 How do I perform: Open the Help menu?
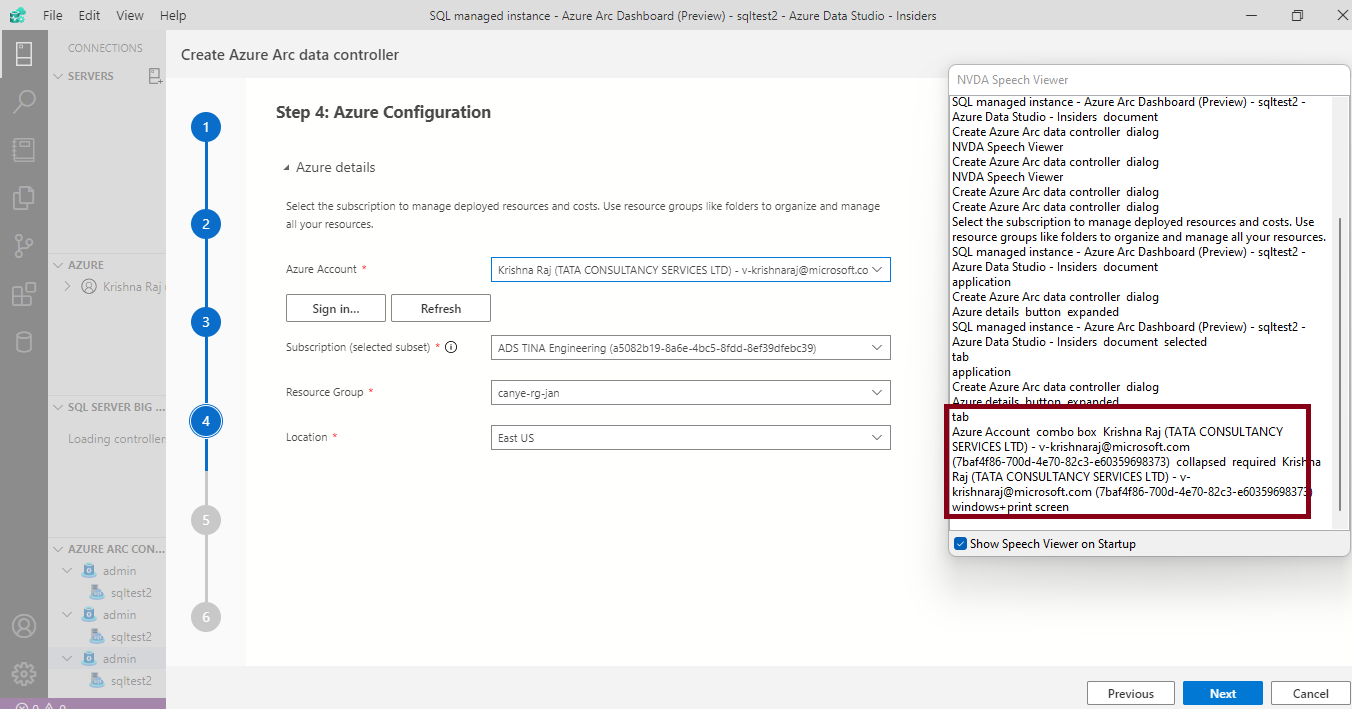172,15
